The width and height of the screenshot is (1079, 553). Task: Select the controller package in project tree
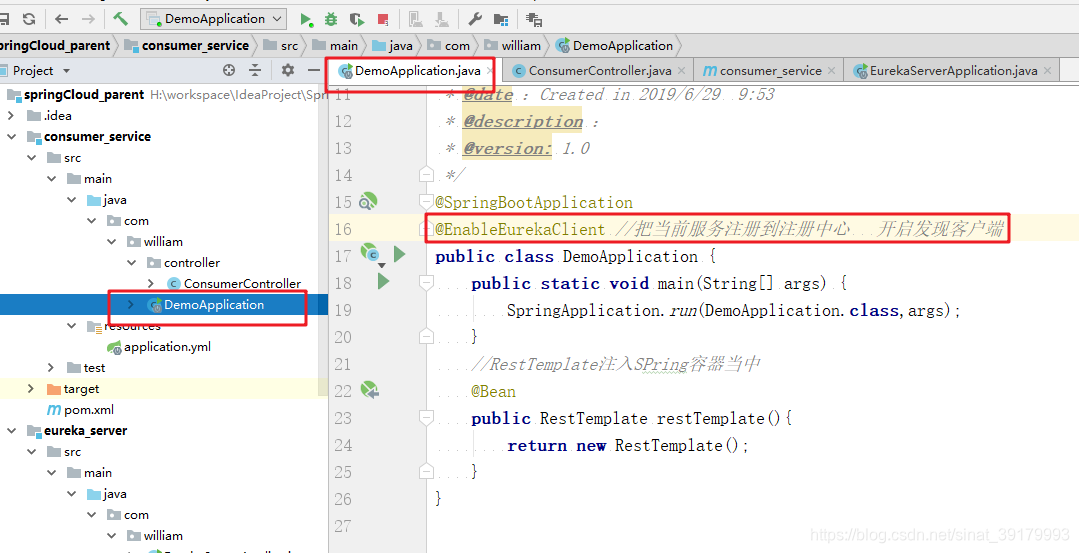coord(192,263)
